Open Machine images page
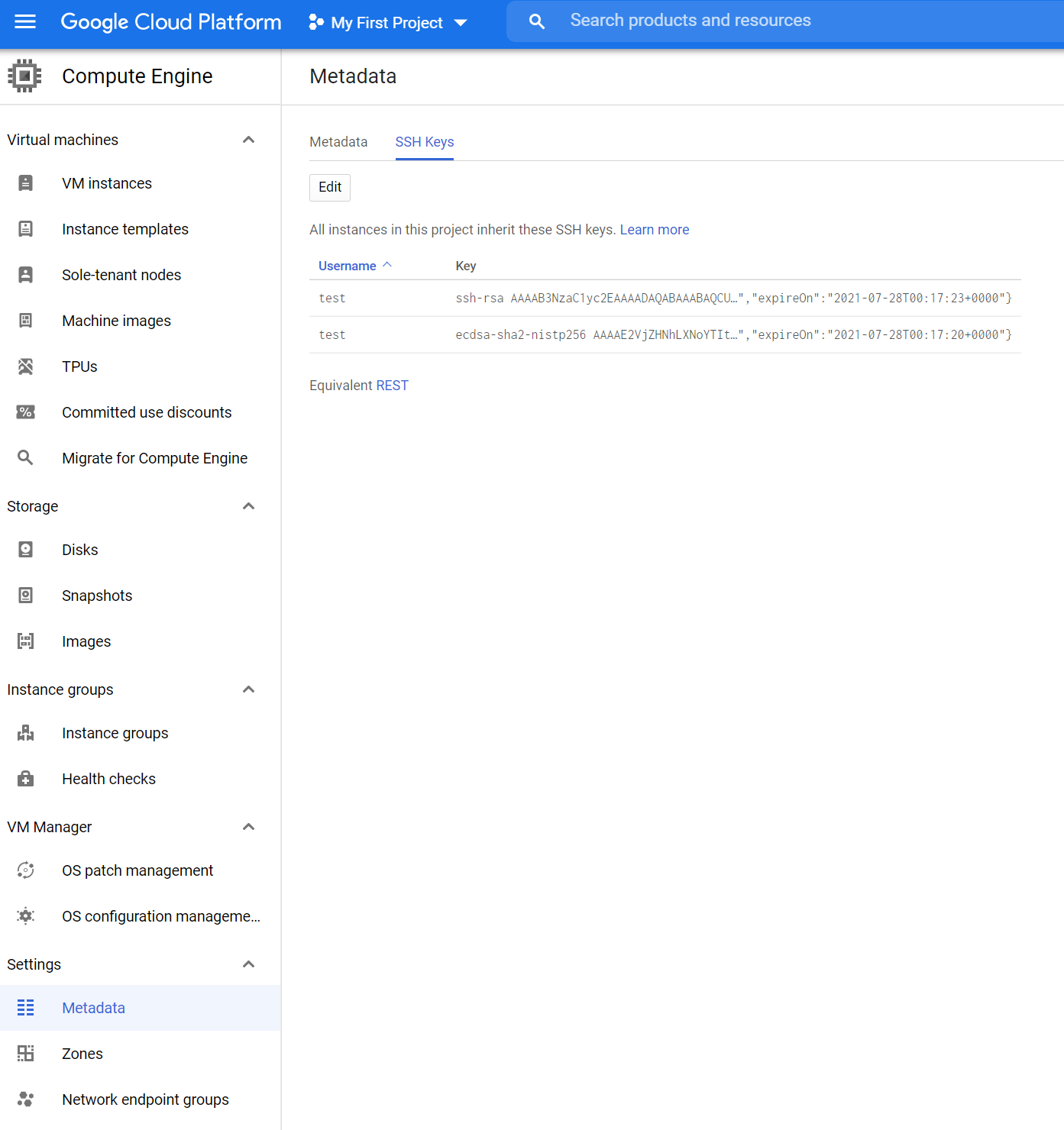 coord(117,321)
